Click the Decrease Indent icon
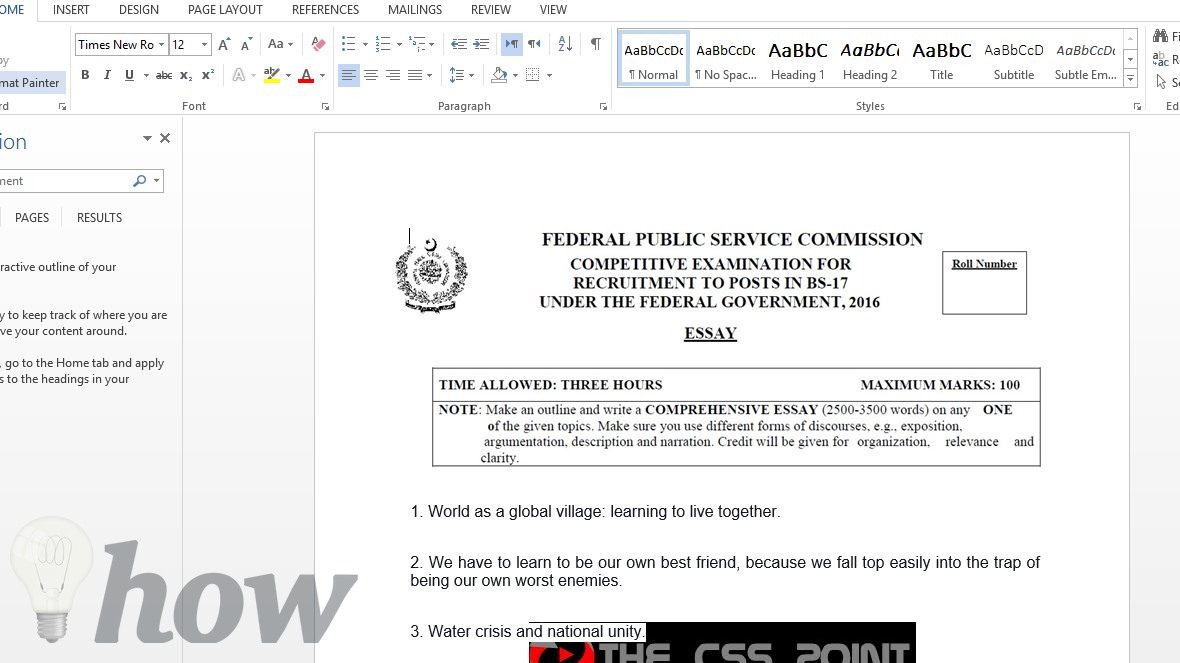The image size is (1180, 663). click(459, 44)
